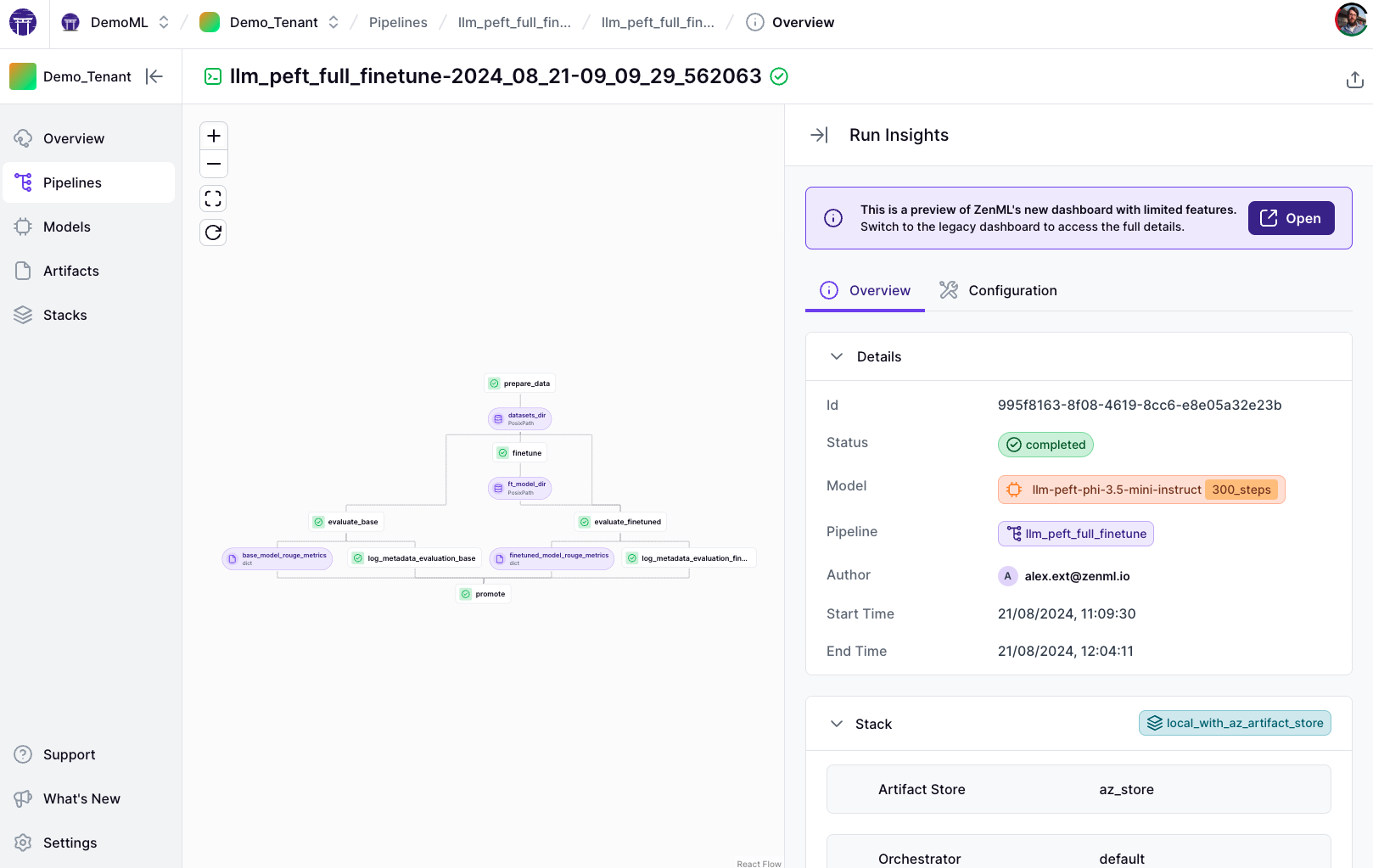This screenshot has width=1373, height=868.
Task: Zoom out of the pipeline graph
Action: click(213, 164)
